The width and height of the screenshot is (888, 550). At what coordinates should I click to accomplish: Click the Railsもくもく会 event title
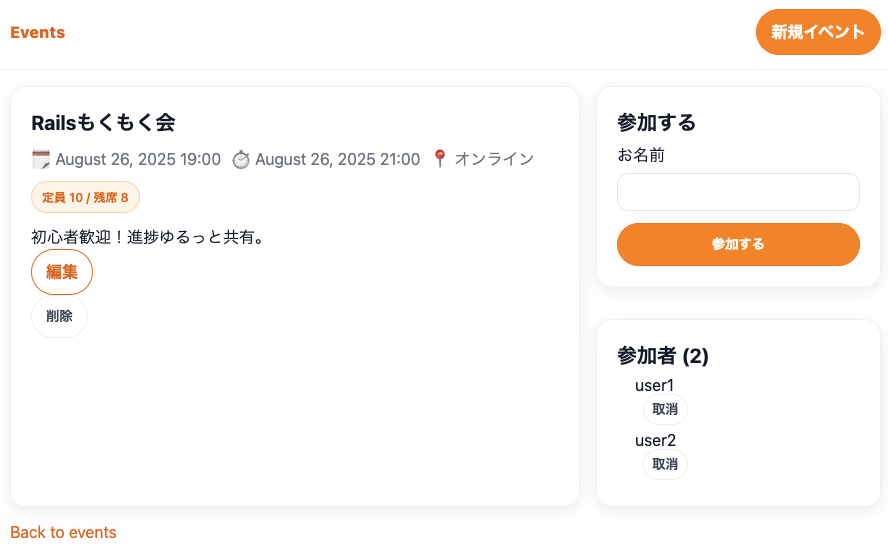[103, 122]
